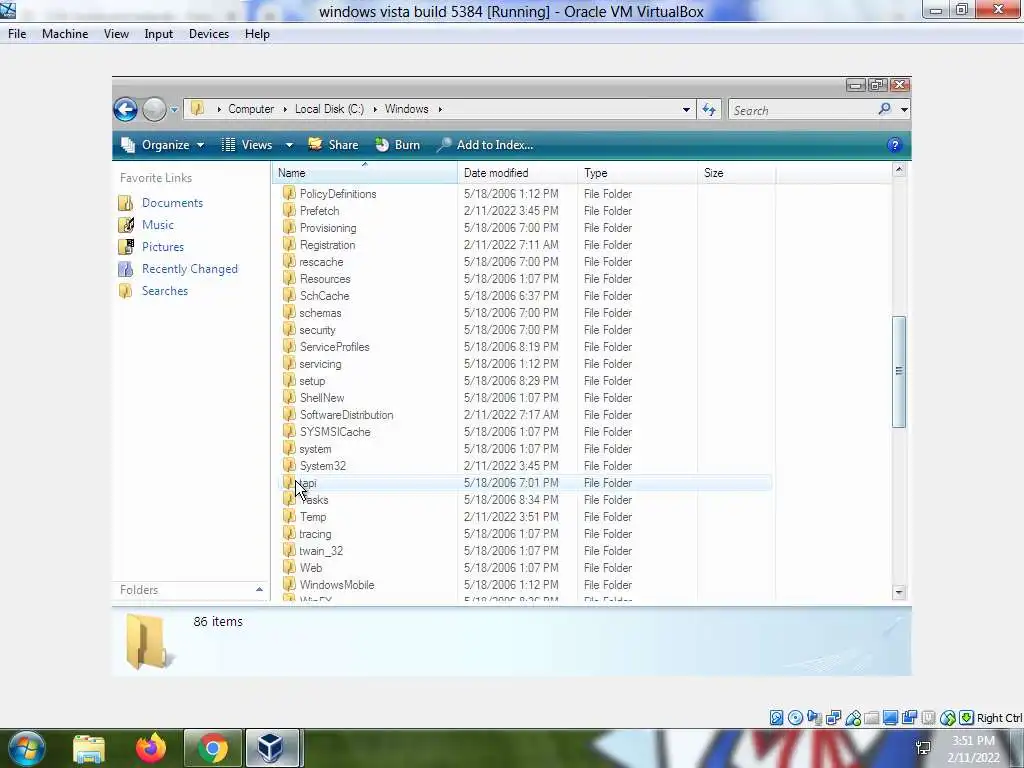This screenshot has height=768, width=1024.
Task: Go back with the Explorer Back arrow
Action: [125, 109]
